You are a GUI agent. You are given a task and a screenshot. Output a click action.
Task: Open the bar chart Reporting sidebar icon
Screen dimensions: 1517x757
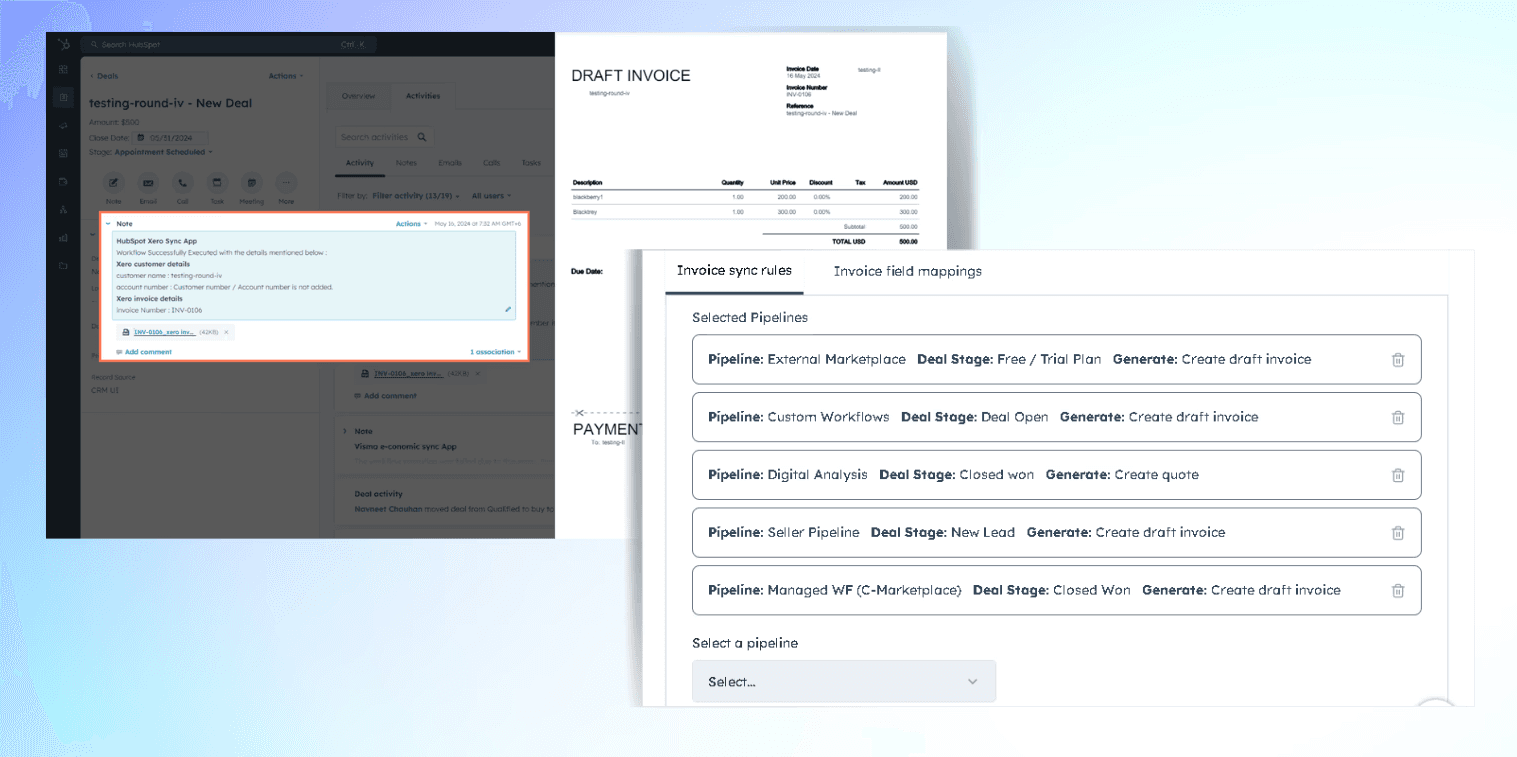pyautogui.click(x=64, y=237)
